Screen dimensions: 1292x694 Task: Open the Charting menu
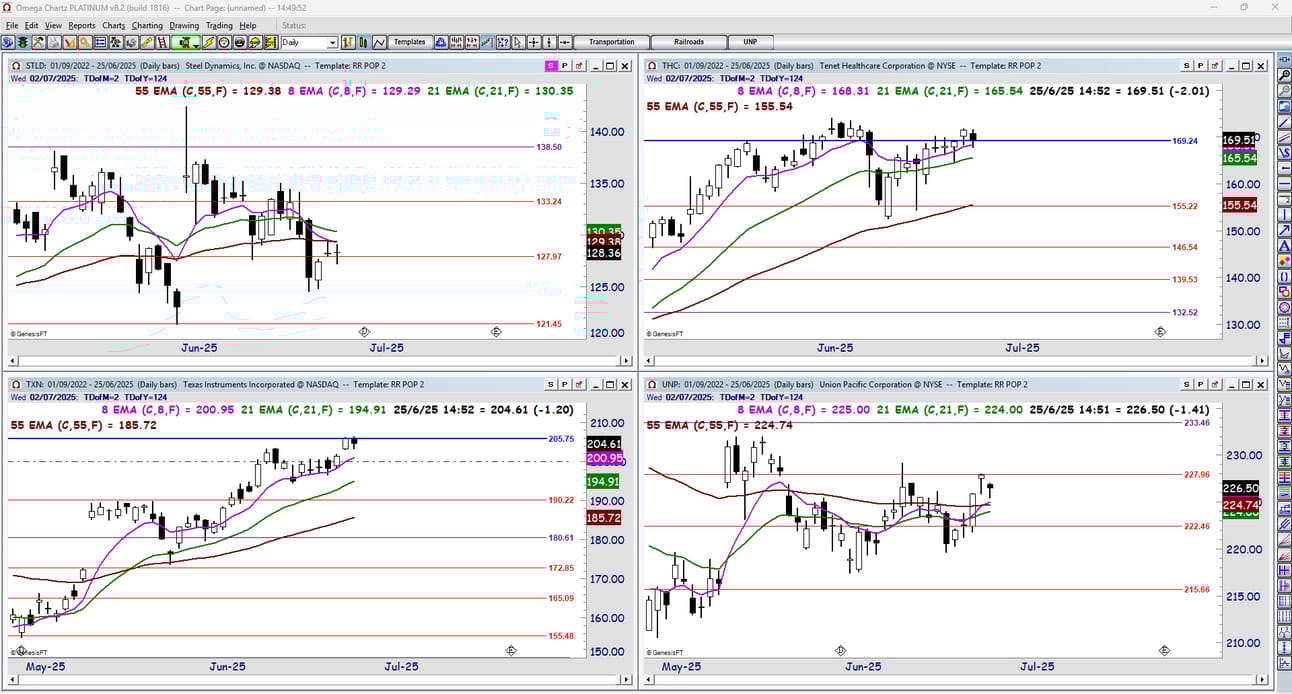[147, 25]
